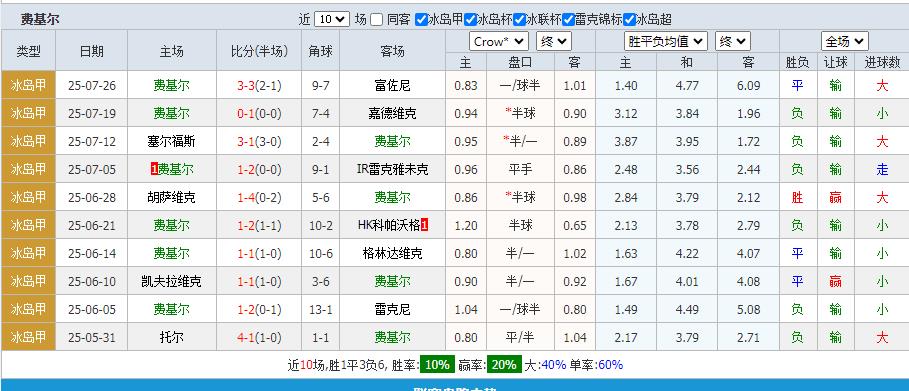Open team 塞尔福斯
Viewport: 909px width, 391px height.
(x=172, y=142)
